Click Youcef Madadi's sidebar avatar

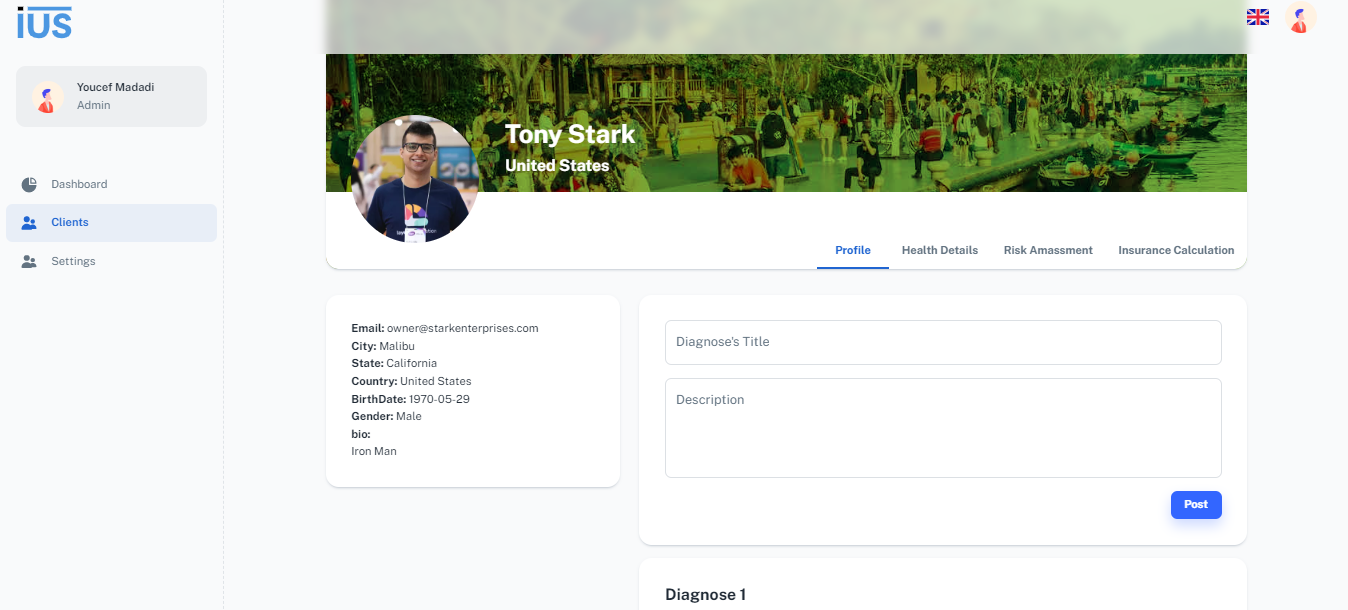pyautogui.click(x=47, y=97)
